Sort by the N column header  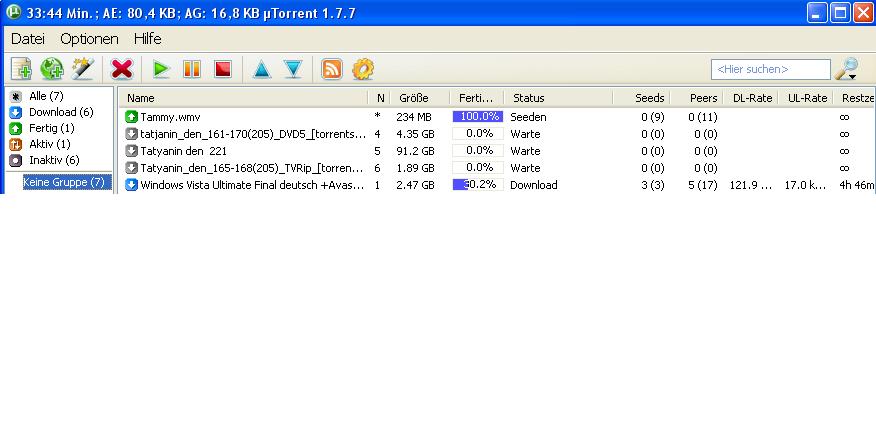[x=380, y=98]
